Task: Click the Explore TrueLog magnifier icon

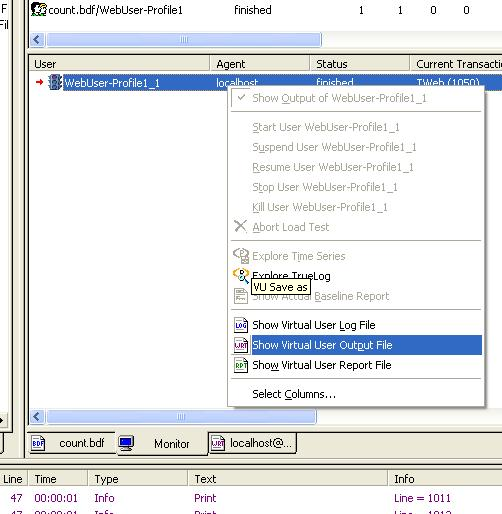Action: [241, 276]
